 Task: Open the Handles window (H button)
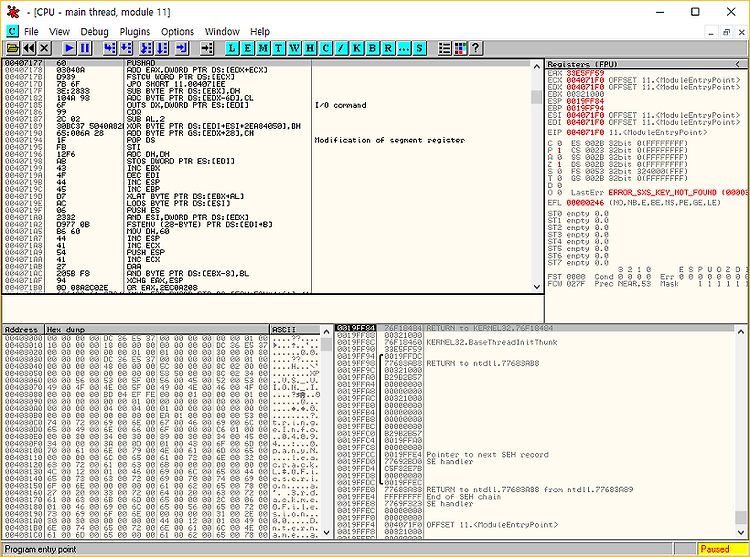click(310, 48)
